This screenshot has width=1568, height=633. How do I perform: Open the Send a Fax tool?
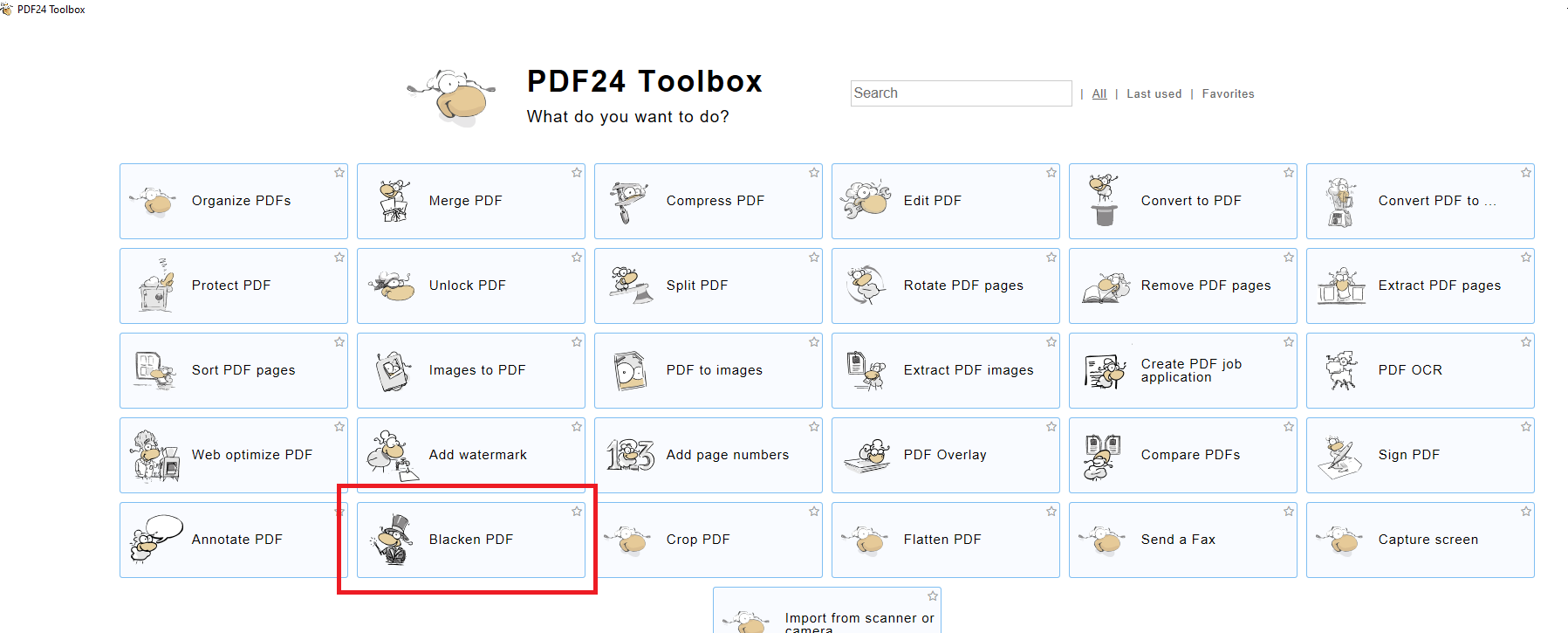[1183, 540]
